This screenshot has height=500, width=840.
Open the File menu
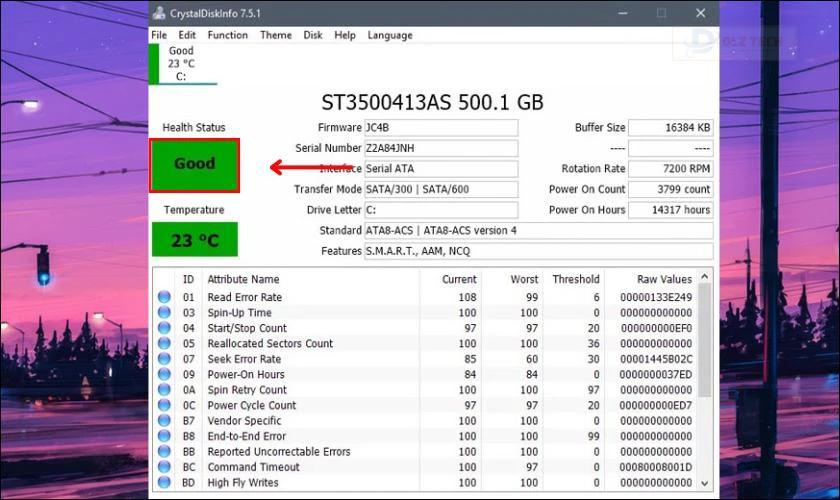point(159,35)
